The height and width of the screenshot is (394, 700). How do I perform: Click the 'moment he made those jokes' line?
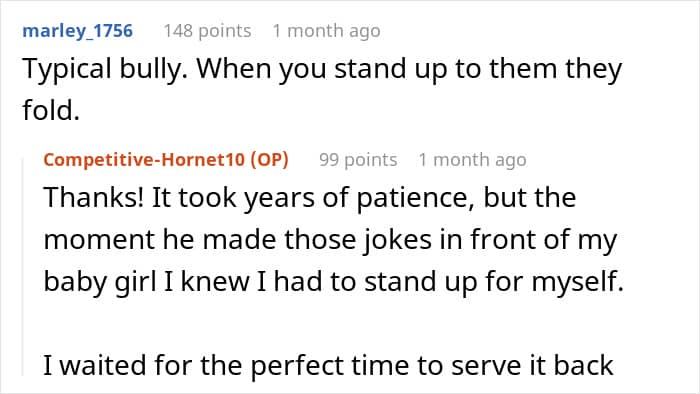330,240
